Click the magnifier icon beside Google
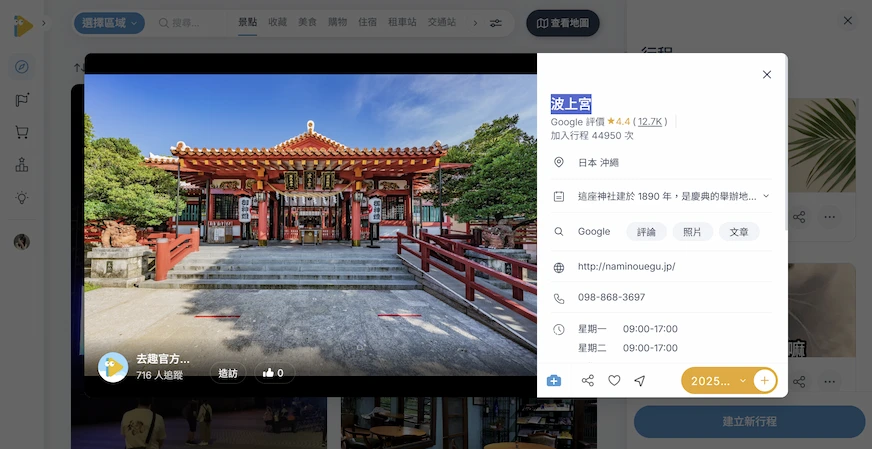 click(559, 232)
